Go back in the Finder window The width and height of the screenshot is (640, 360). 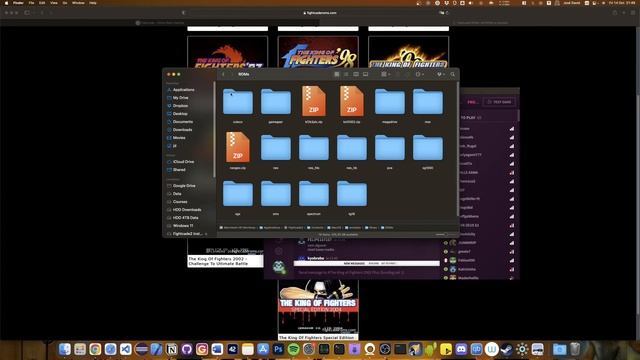pos(223,74)
